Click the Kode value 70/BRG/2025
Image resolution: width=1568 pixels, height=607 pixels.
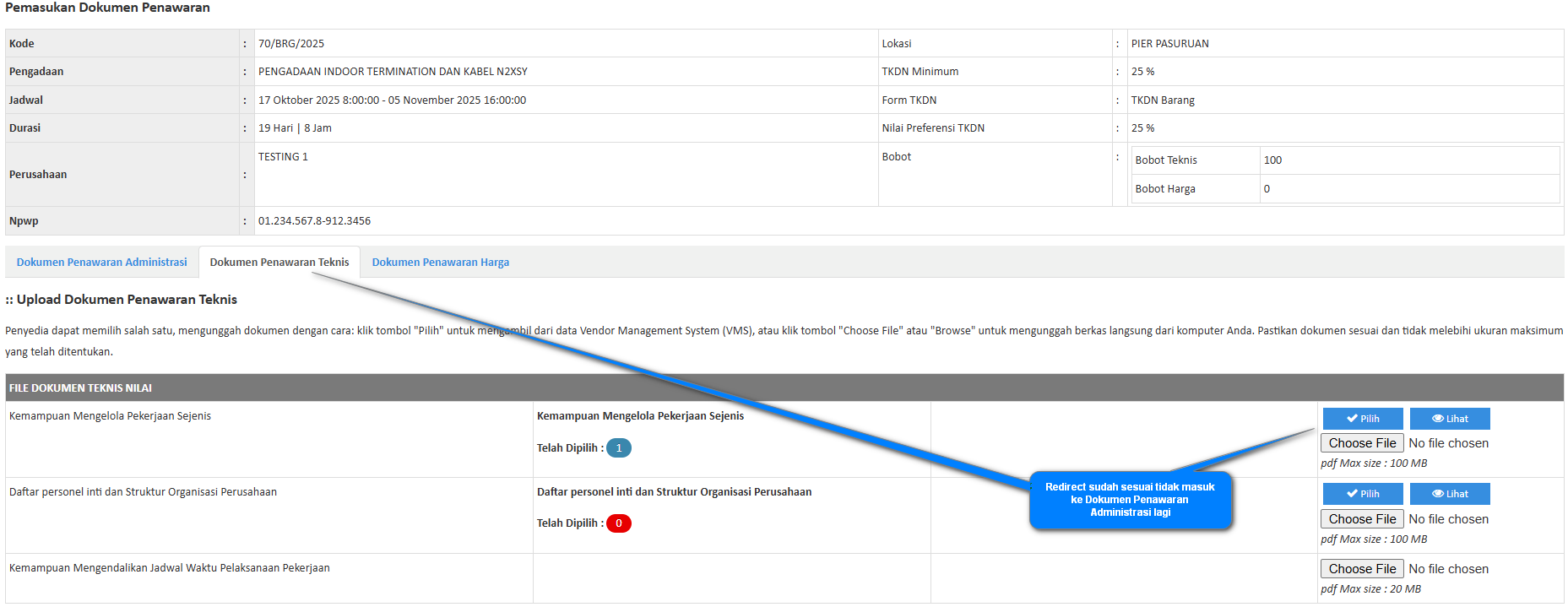[x=290, y=44]
